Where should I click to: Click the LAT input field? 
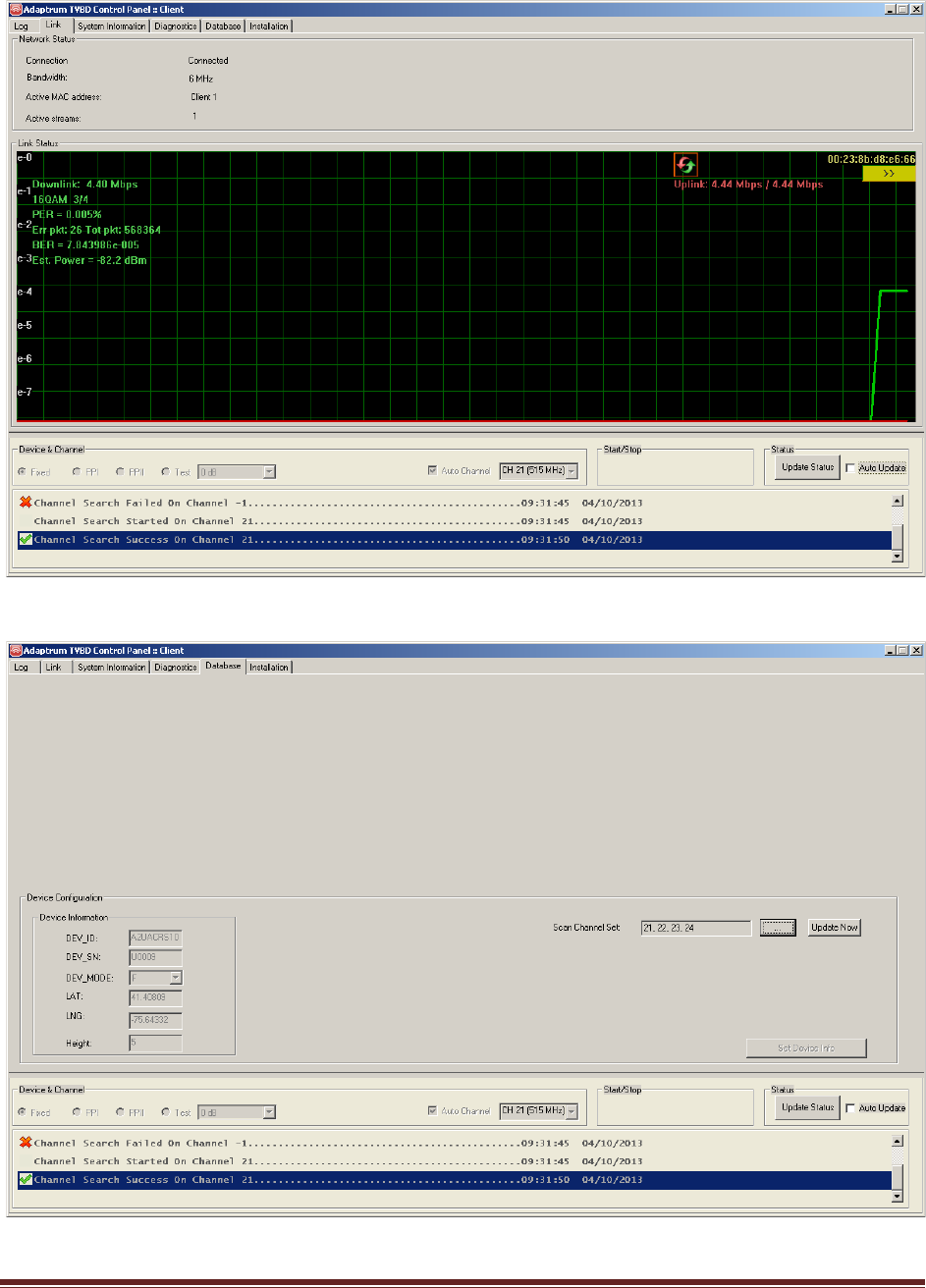pos(155,998)
